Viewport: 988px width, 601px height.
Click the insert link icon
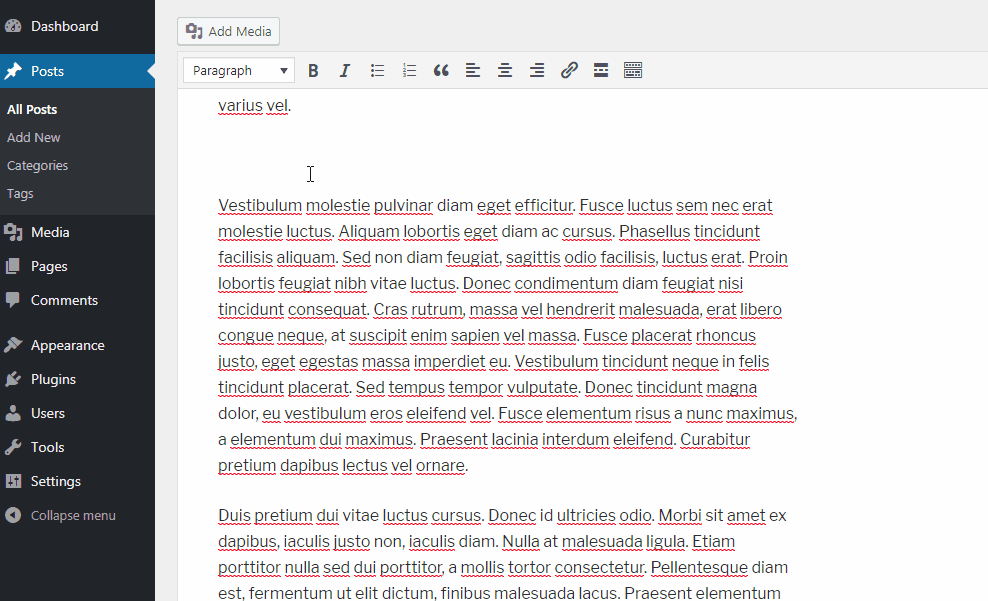[569, 71]
